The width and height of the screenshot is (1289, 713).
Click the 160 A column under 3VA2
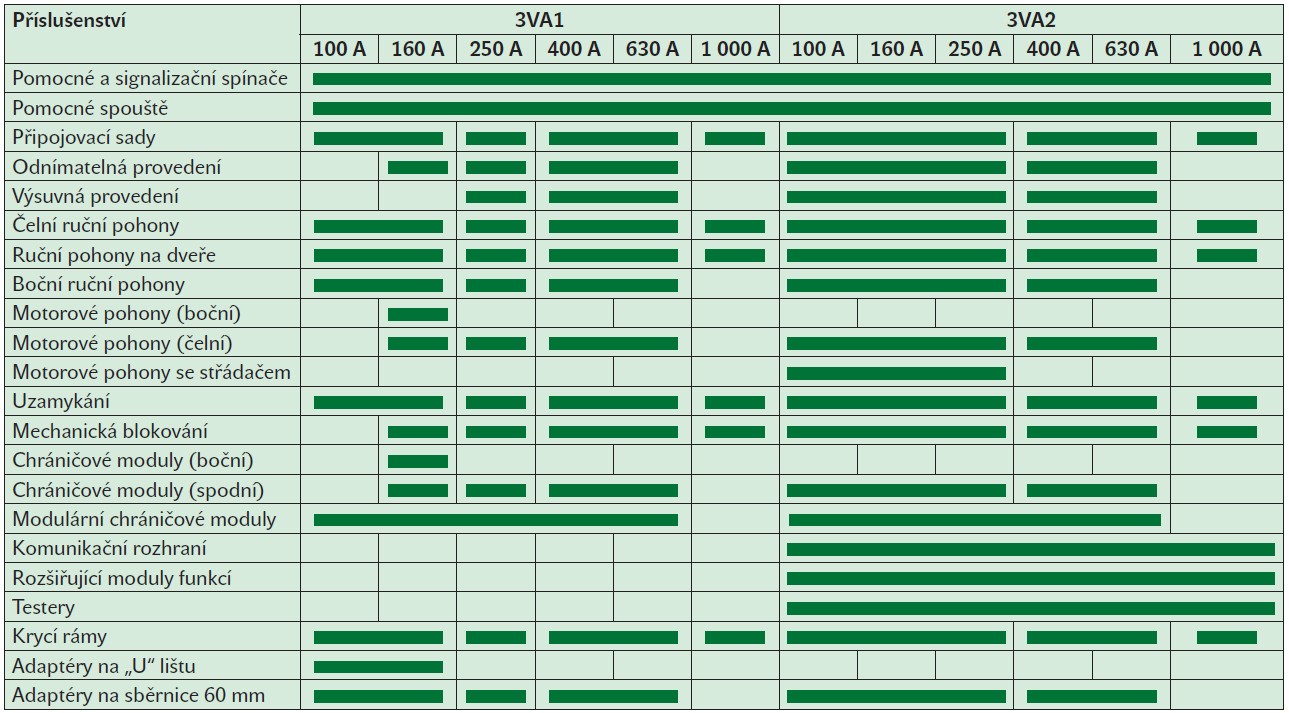tap(896, 49)
